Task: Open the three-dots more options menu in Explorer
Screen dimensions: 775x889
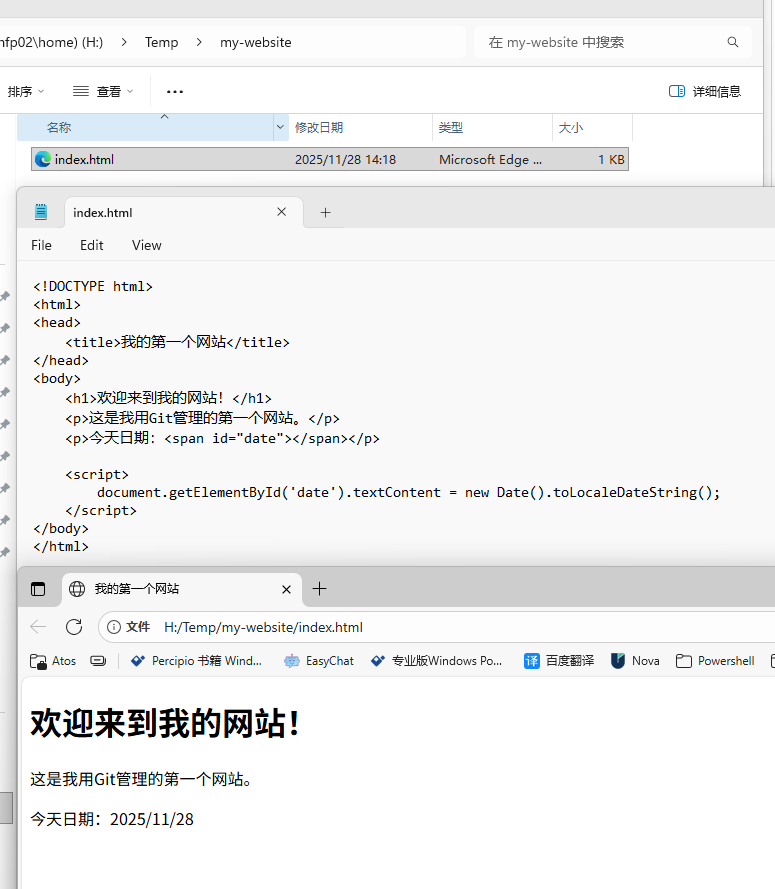Action: click(175, 91)
